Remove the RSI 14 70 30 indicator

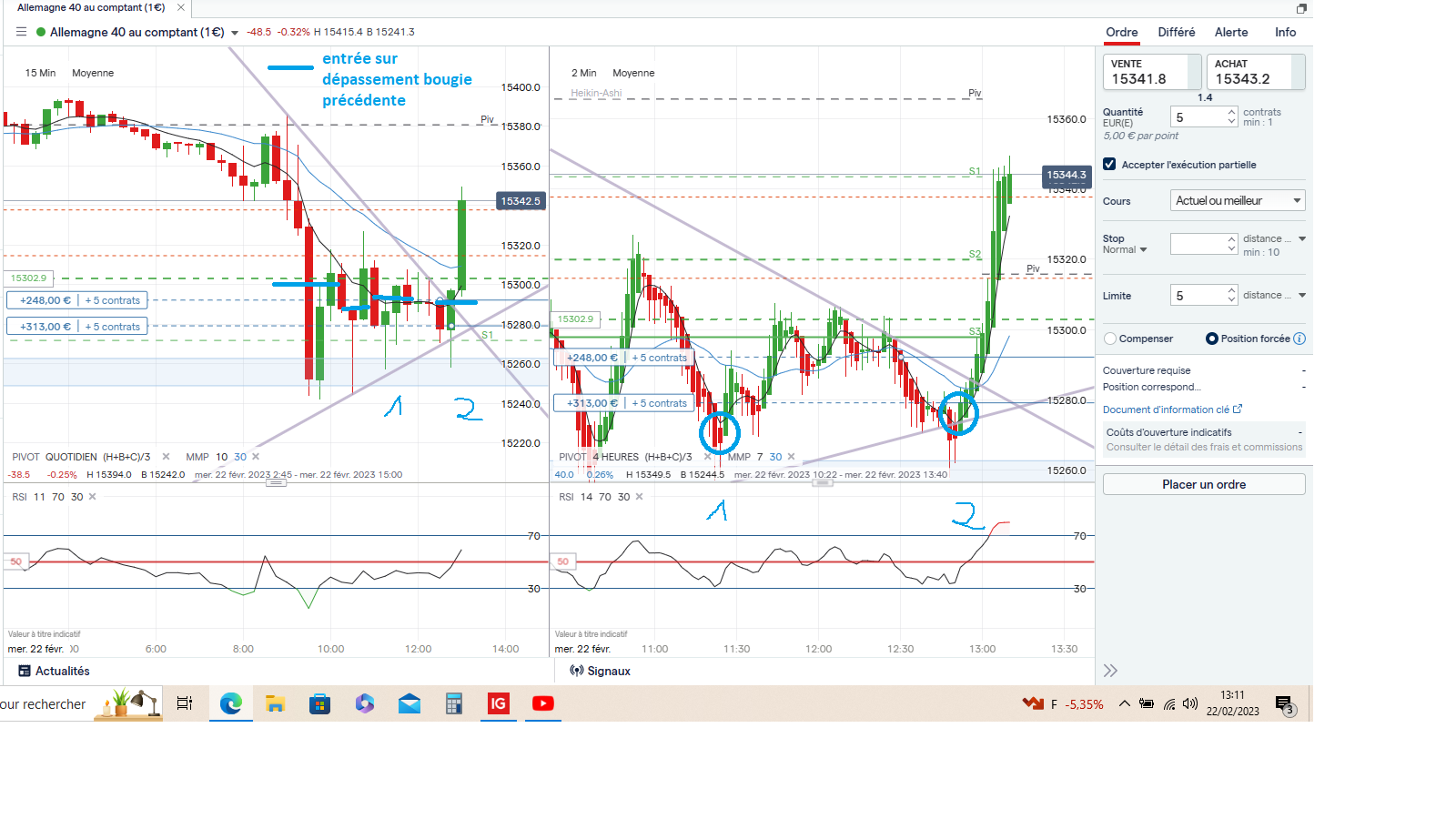pyautogui.click(x=639, y=497)
